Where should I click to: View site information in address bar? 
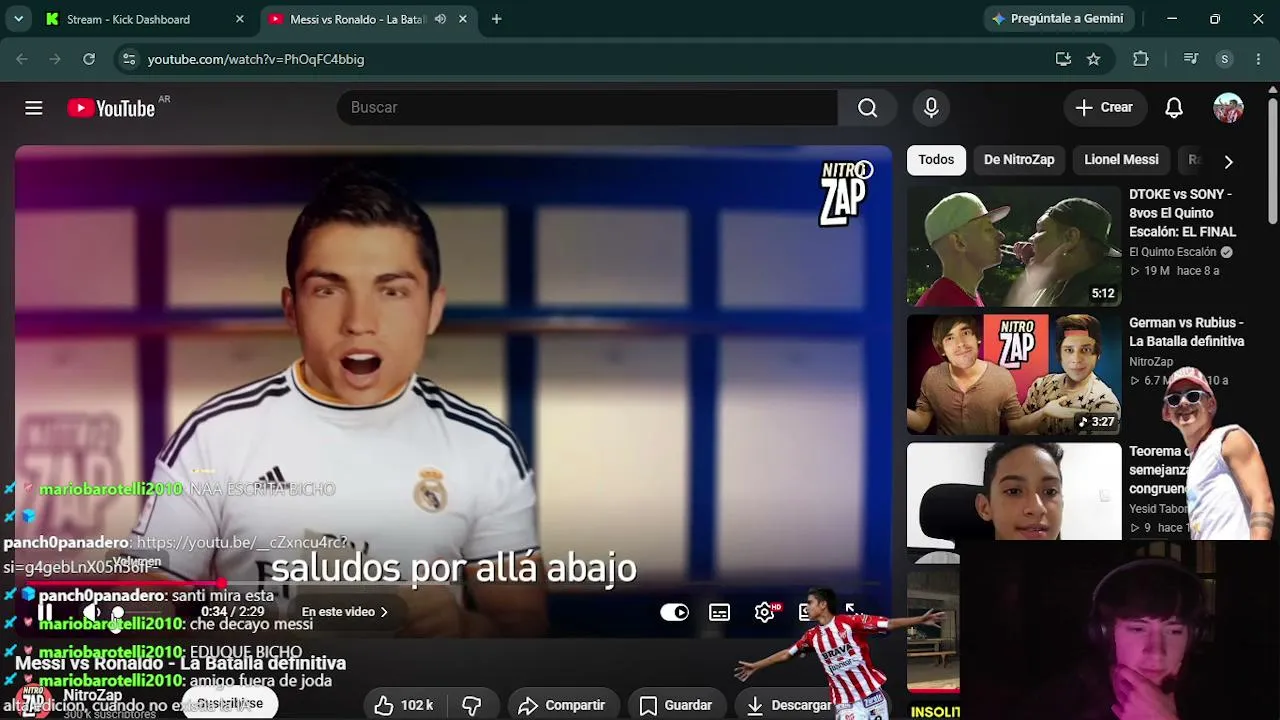click(128, 59)
